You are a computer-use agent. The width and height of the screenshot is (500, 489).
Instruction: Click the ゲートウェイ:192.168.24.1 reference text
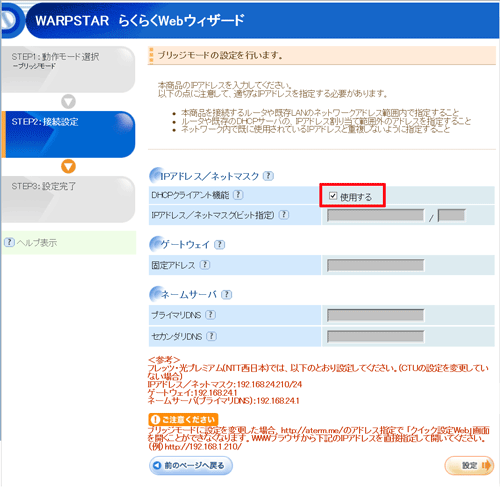[192, 393]
